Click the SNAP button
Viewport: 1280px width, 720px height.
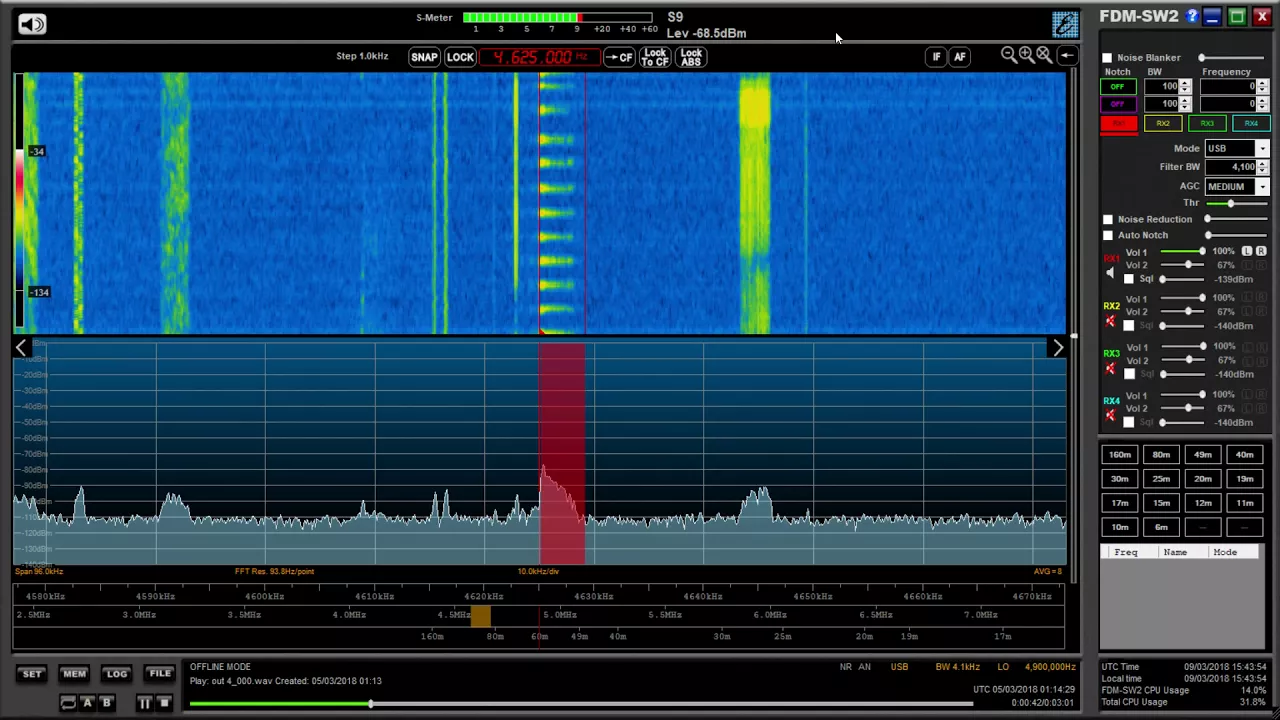click(x=424, y=57)
